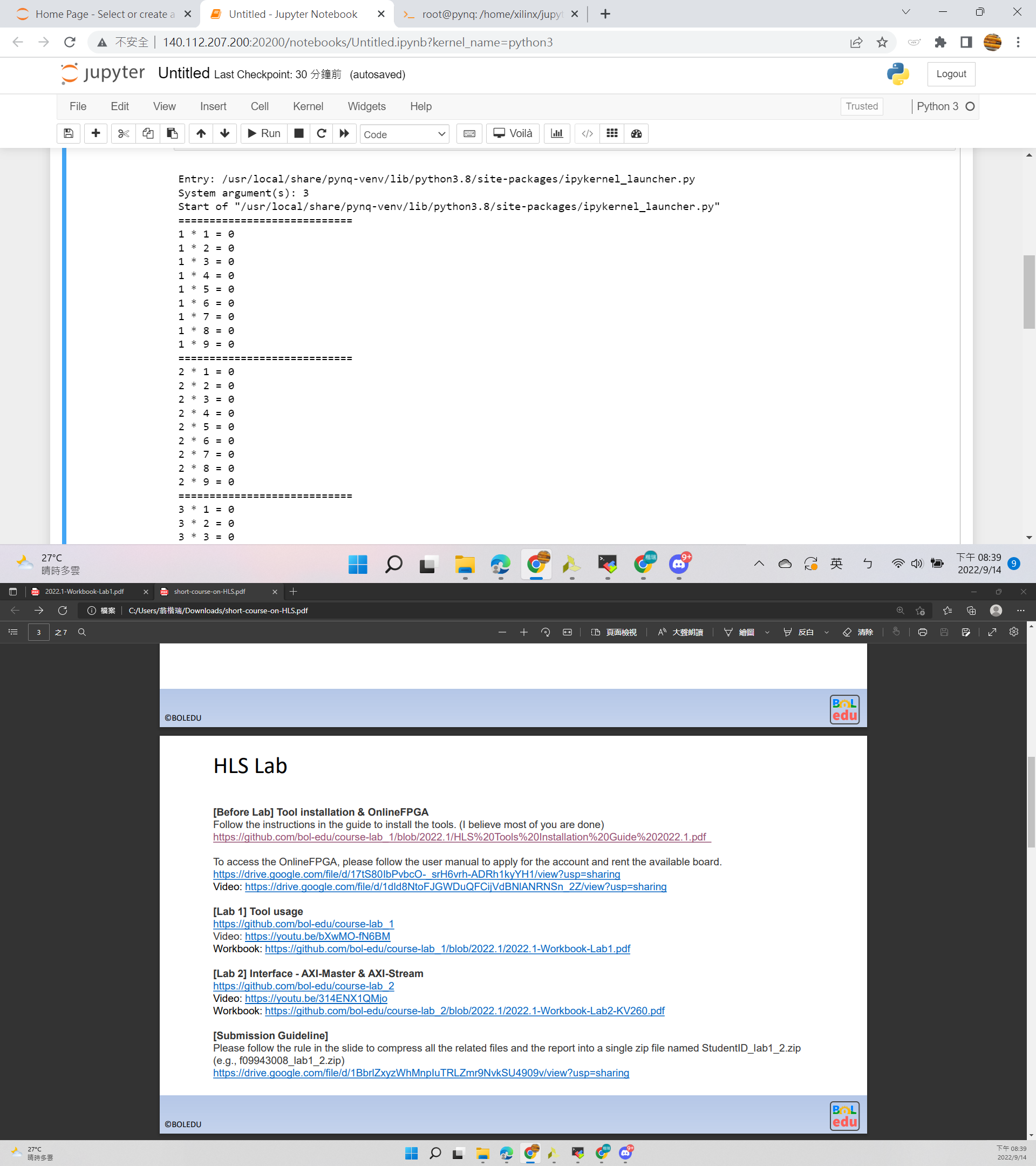Image resolution: width=1036 pixels, height=1166 pixels.
Task: Enable 反白 text highlighting in the PDF
Action: (x=804, y=632)
